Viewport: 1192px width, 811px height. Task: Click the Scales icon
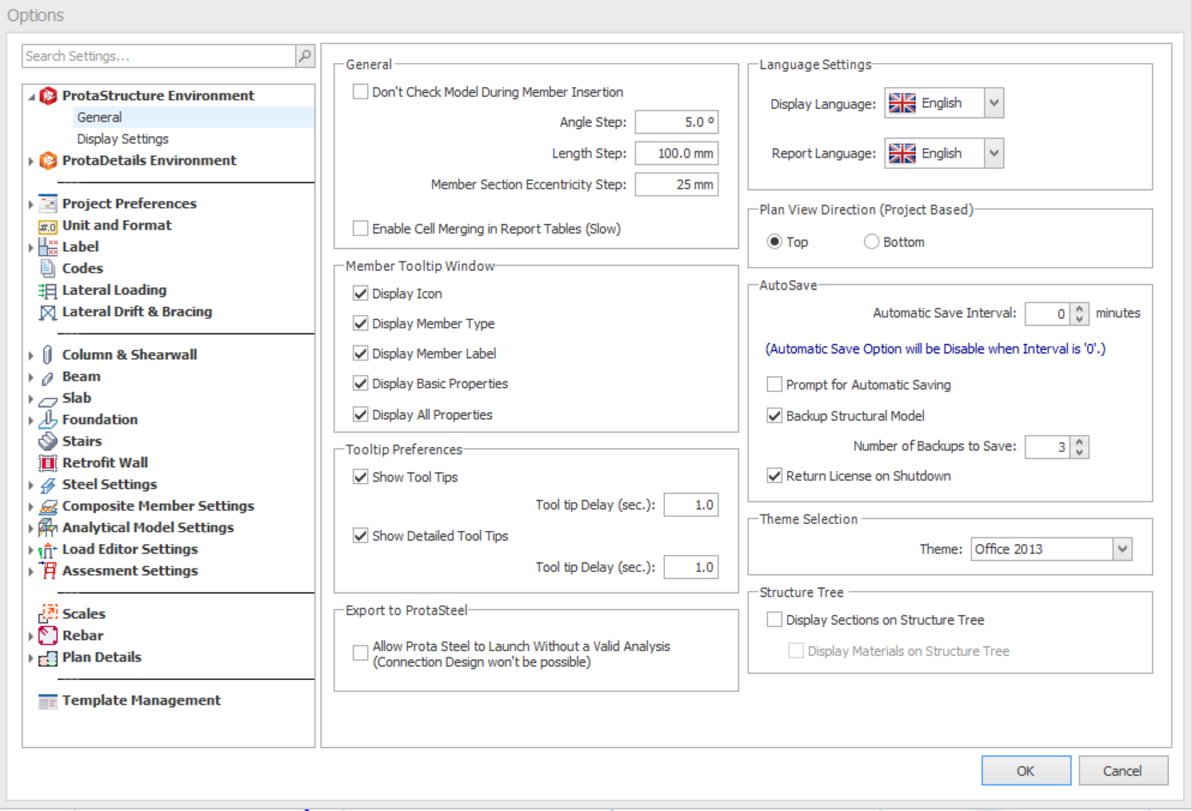tap(47, 614)
